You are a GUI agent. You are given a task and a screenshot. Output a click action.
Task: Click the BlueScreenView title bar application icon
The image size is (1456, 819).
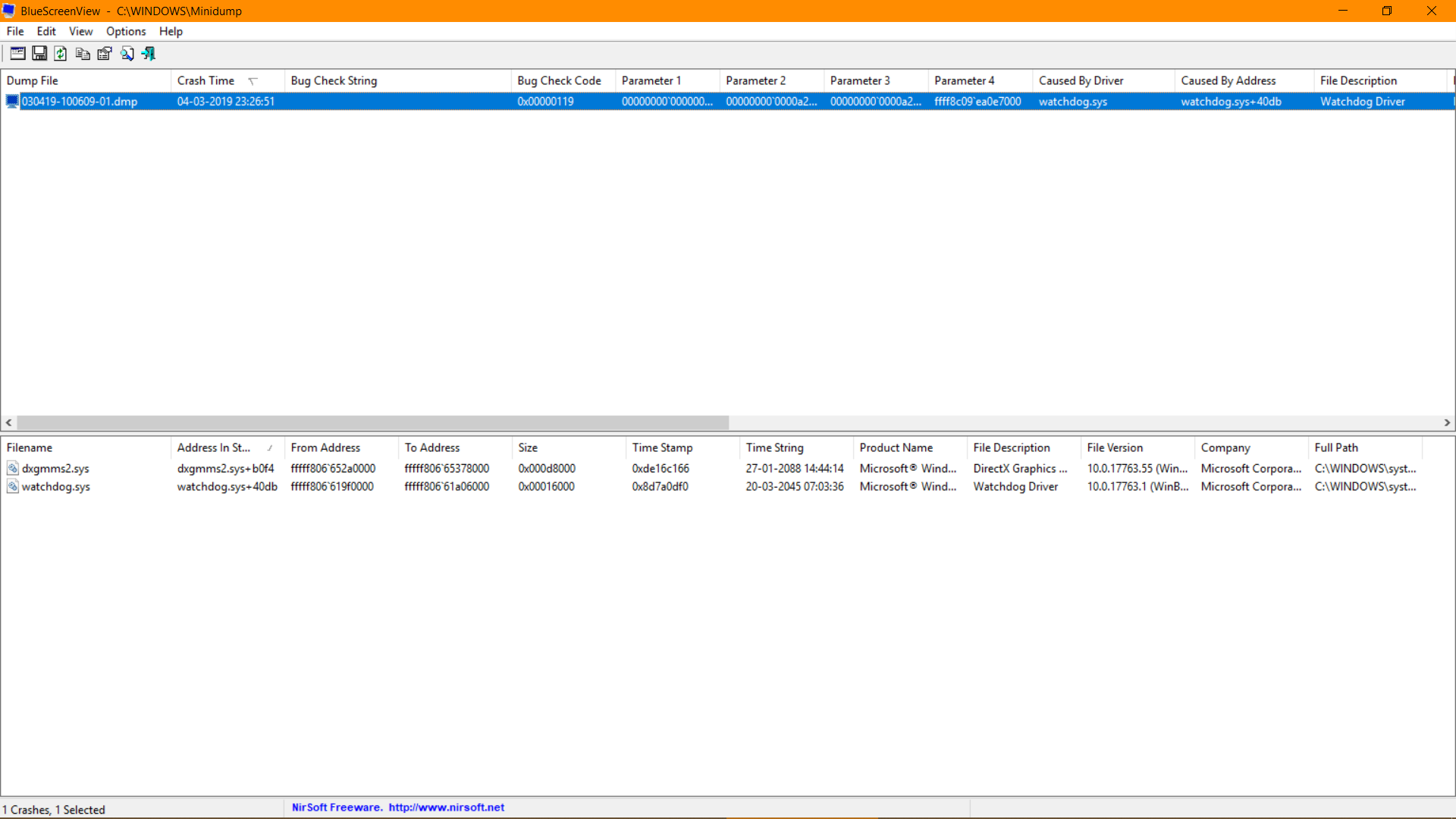pos(8,10)
